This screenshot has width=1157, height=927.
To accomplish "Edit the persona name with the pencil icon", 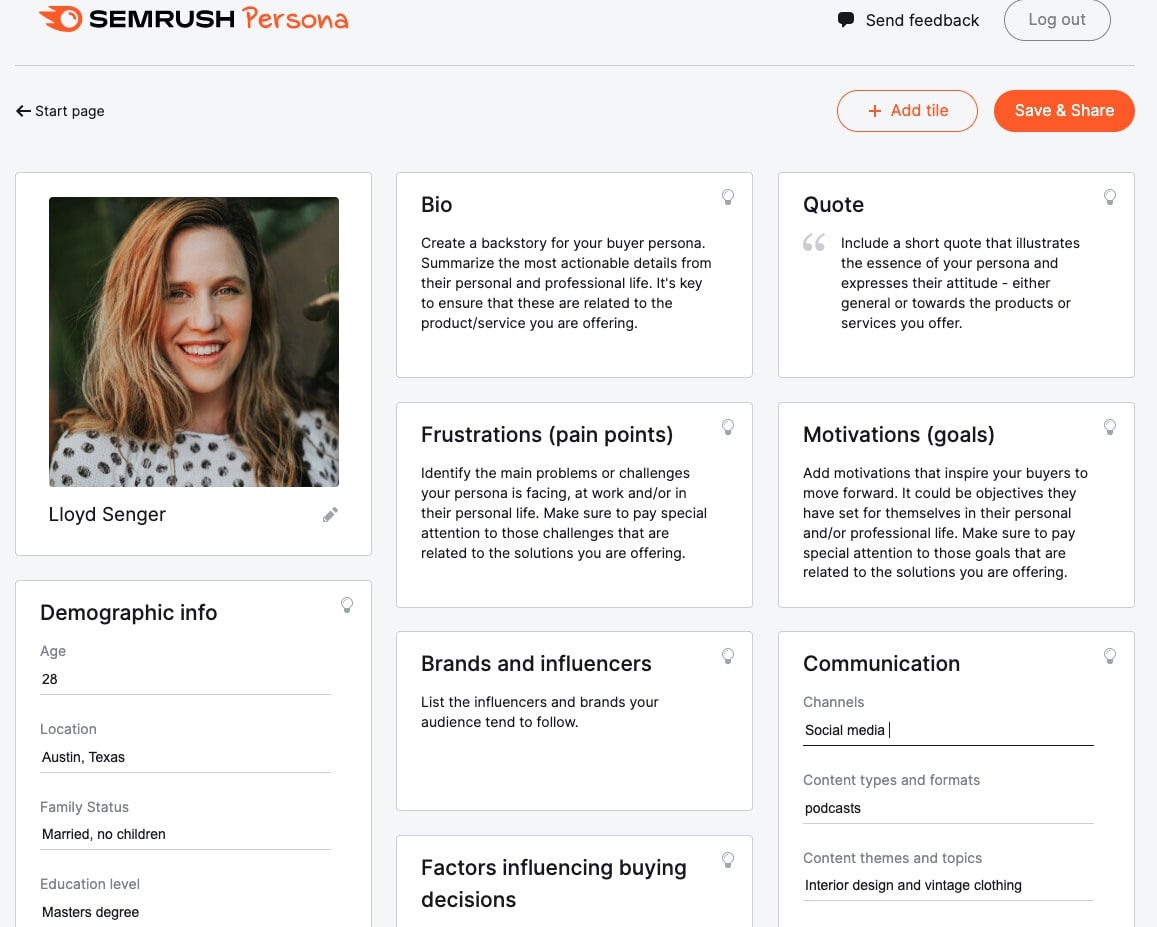I will click(330, 514).
